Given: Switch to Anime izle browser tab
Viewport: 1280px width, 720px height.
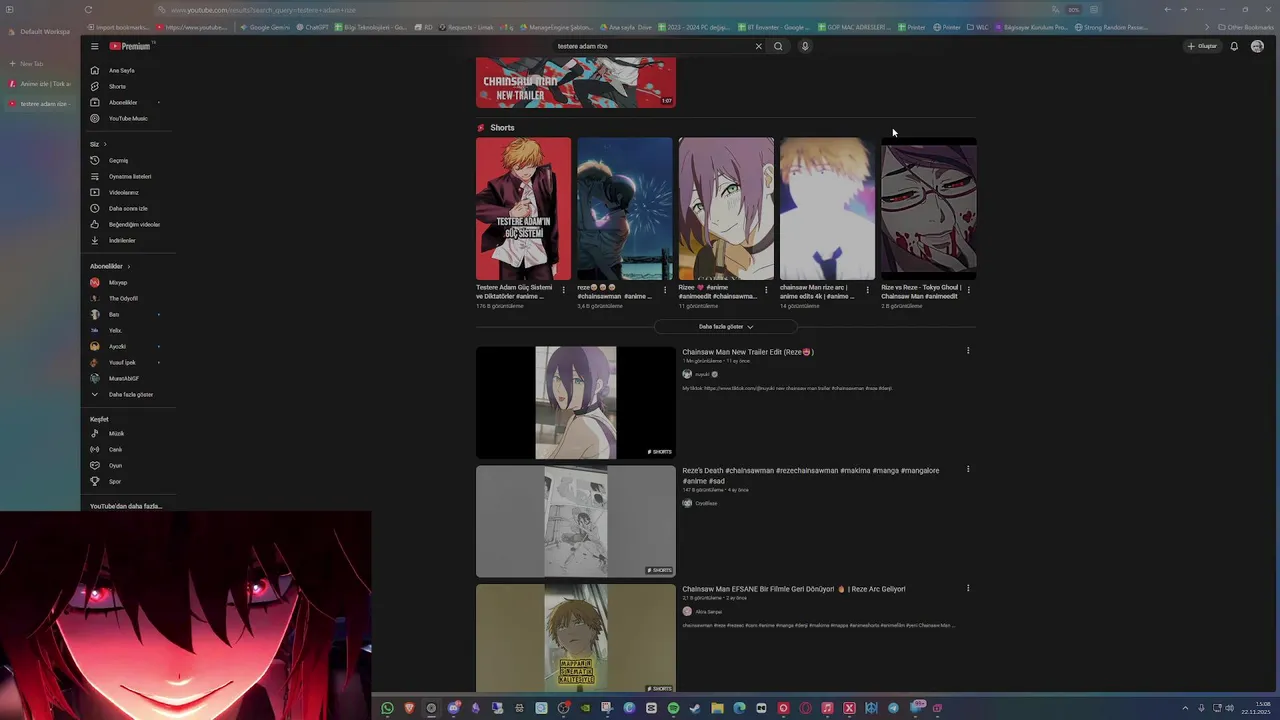Looking at the screenshot, I should pos(40,84).
